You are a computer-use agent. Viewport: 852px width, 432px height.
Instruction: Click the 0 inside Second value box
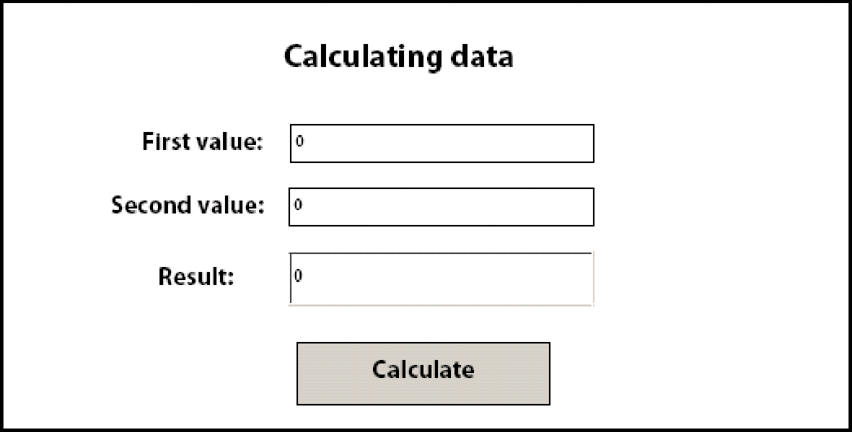[x=298, y=205]
